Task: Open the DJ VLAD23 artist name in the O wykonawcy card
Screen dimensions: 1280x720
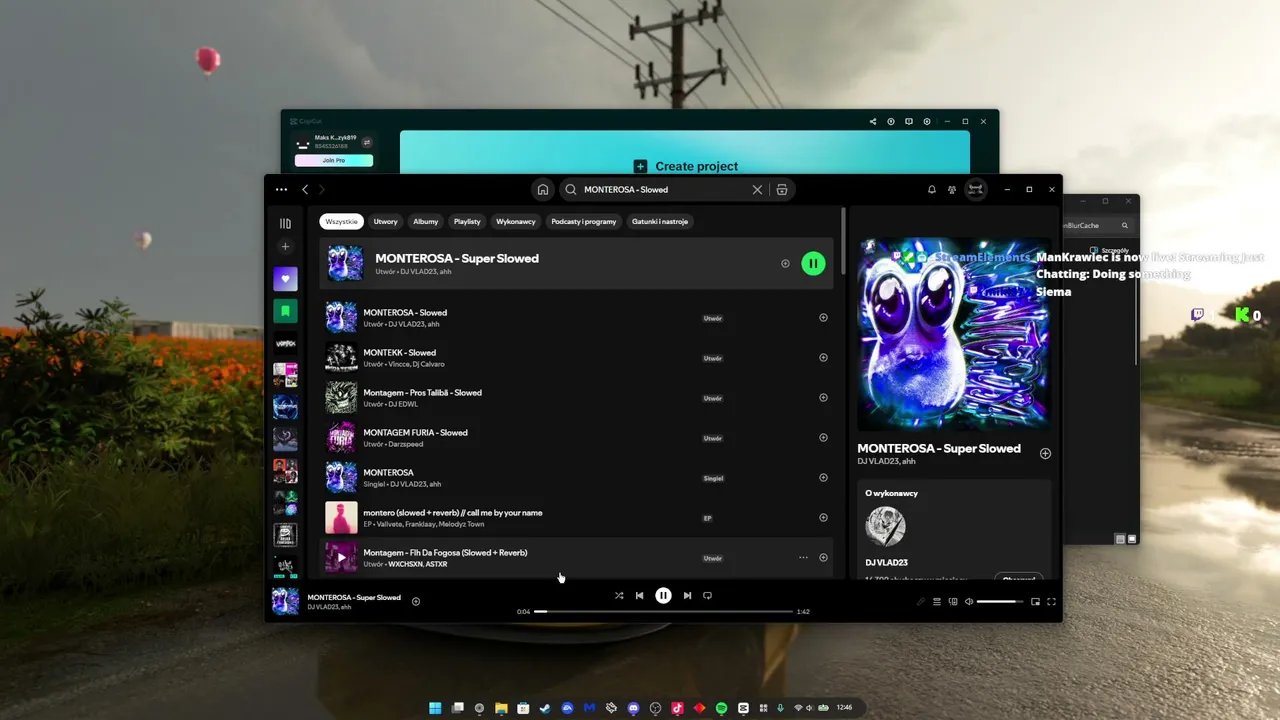Action: pyautogui.click(x=887, y=563)
